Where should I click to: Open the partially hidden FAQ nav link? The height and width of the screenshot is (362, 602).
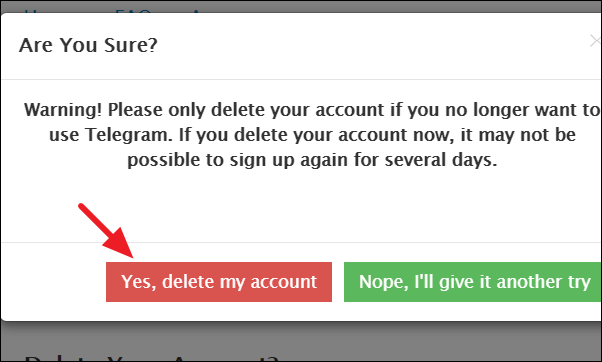click(132, 11)
